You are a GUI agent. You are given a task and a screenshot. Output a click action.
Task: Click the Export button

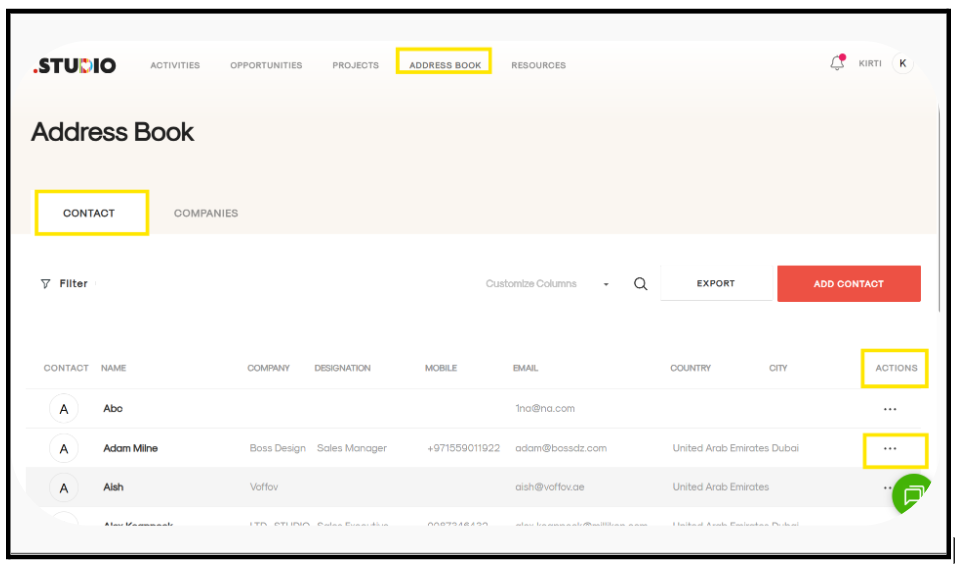[716, 284]
